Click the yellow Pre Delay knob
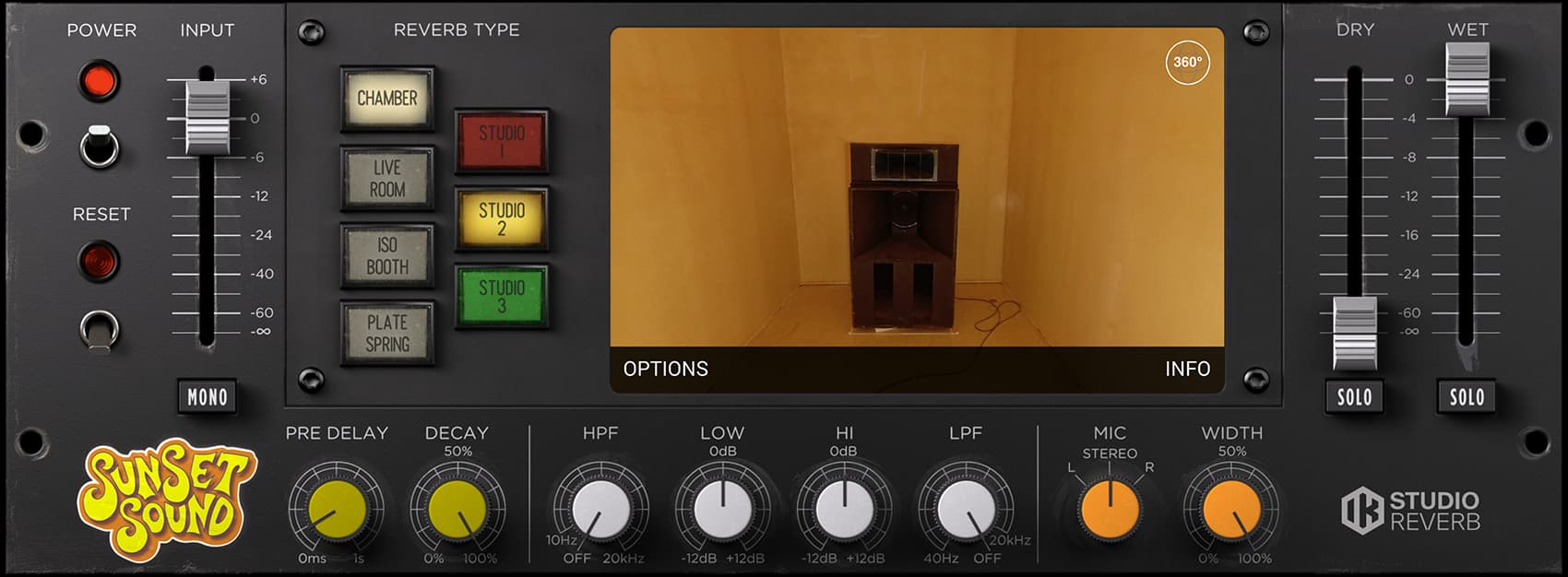 tap(337, 510)
